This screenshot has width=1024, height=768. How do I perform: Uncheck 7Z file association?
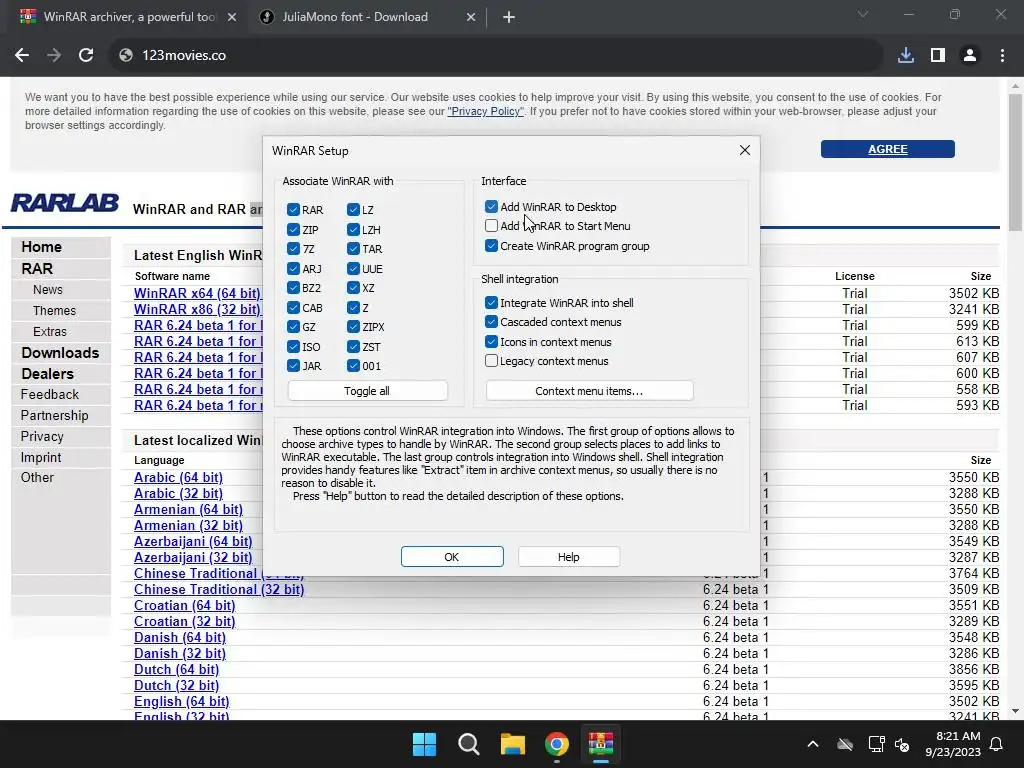(293, 249)
